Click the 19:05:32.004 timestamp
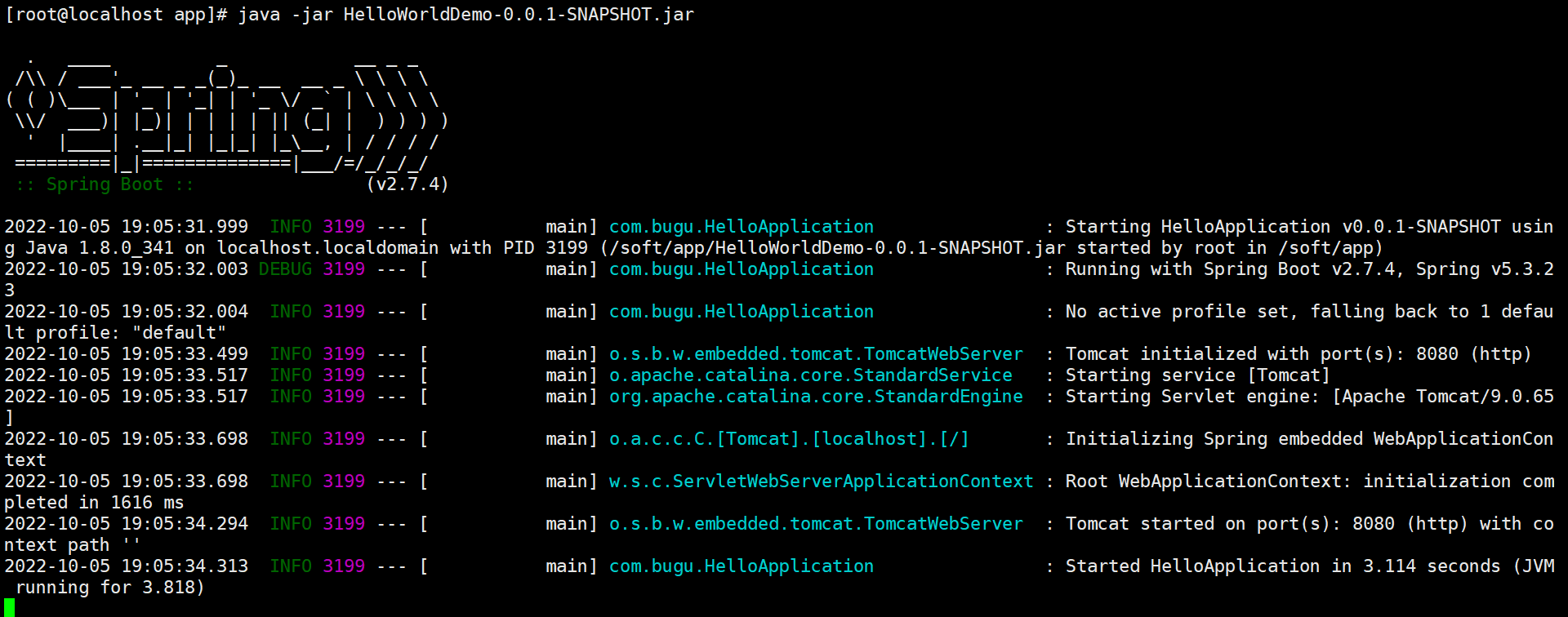The height and width of the screenshot is (617, 1568). coord(185,312)
